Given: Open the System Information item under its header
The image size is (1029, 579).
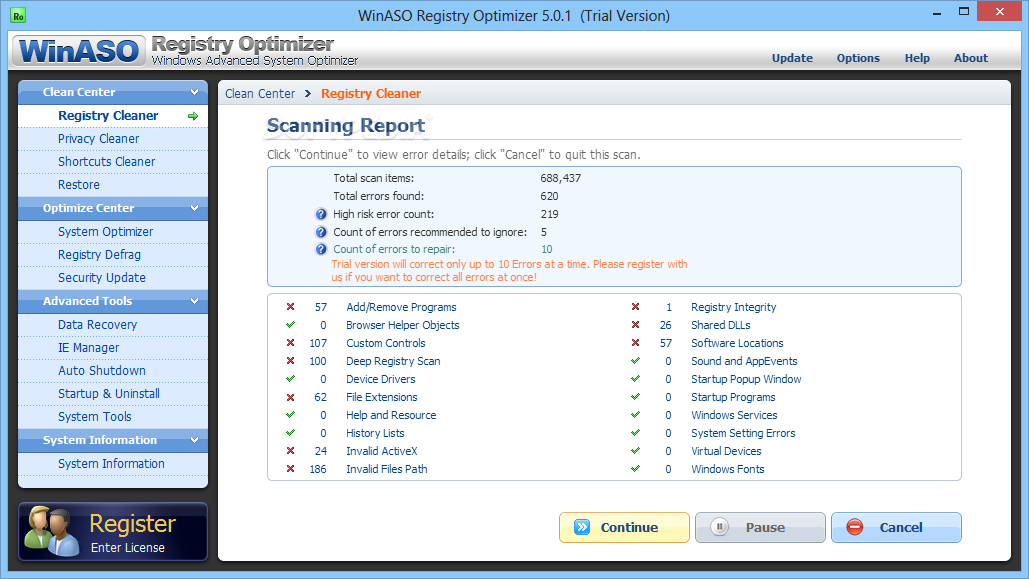Looking at the screenshot, I should 113,463.
